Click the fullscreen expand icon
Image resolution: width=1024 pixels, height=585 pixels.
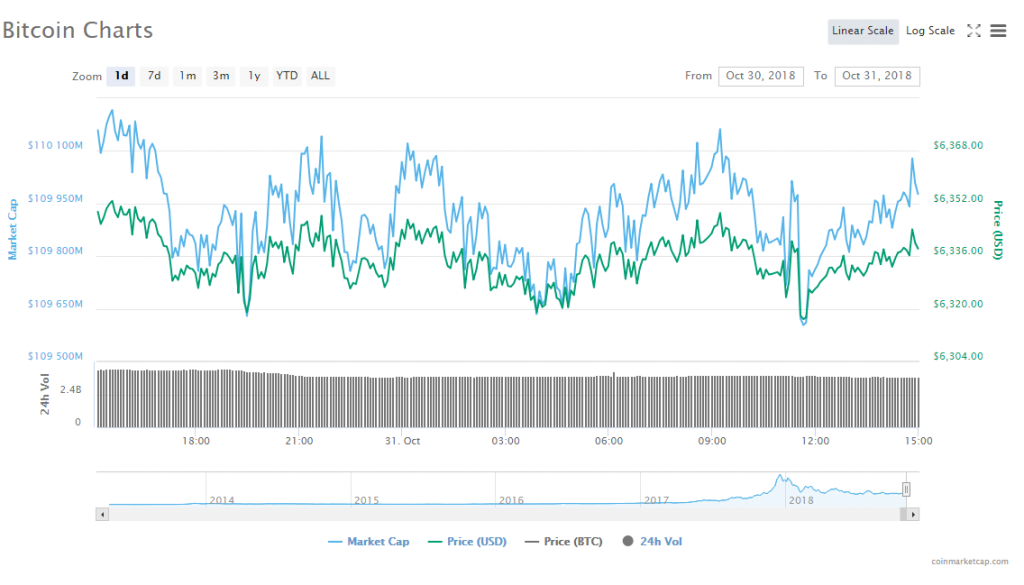[974, 31]
